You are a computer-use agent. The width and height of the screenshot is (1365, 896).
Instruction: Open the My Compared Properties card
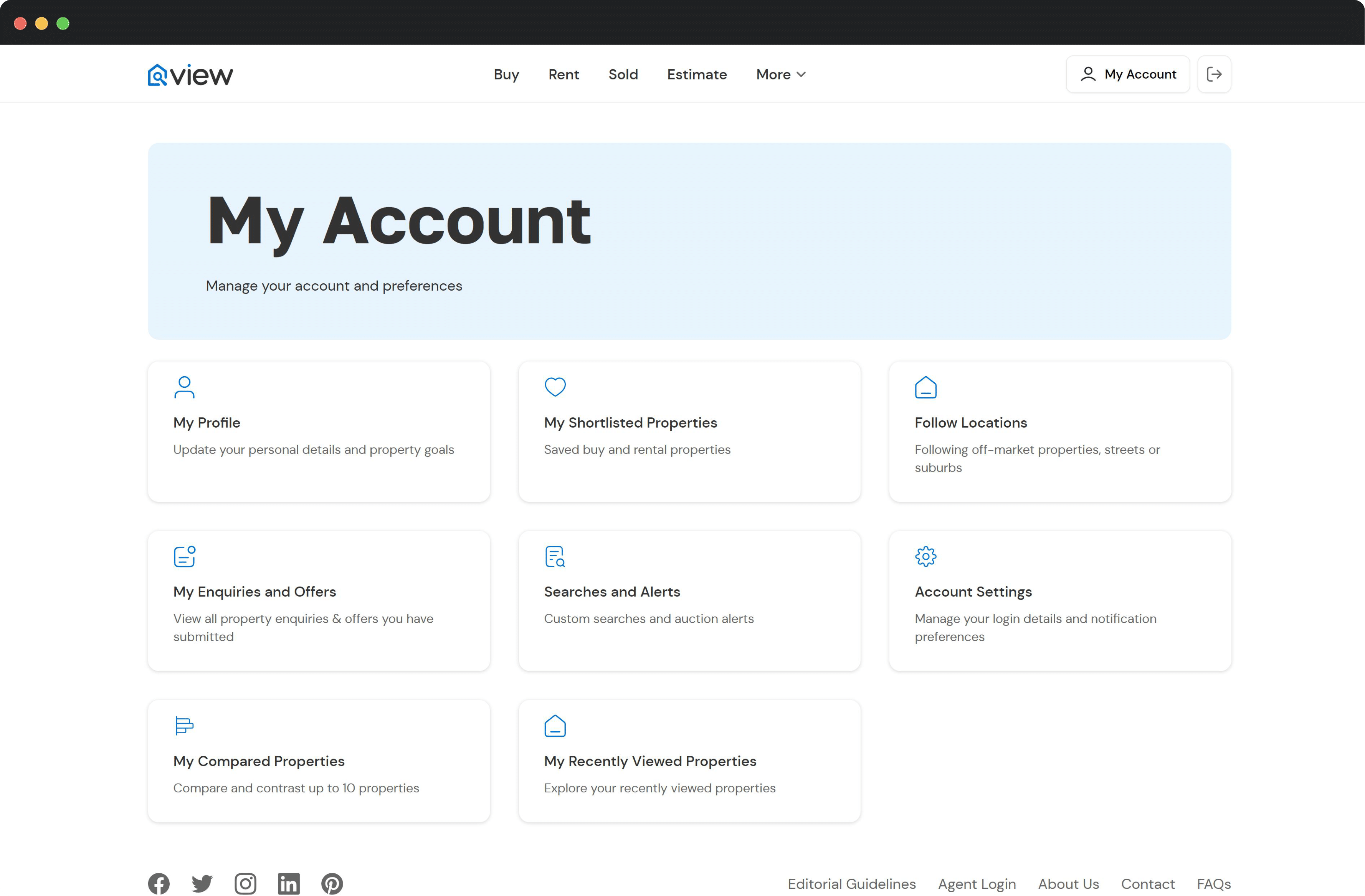(x=319, y=760)
